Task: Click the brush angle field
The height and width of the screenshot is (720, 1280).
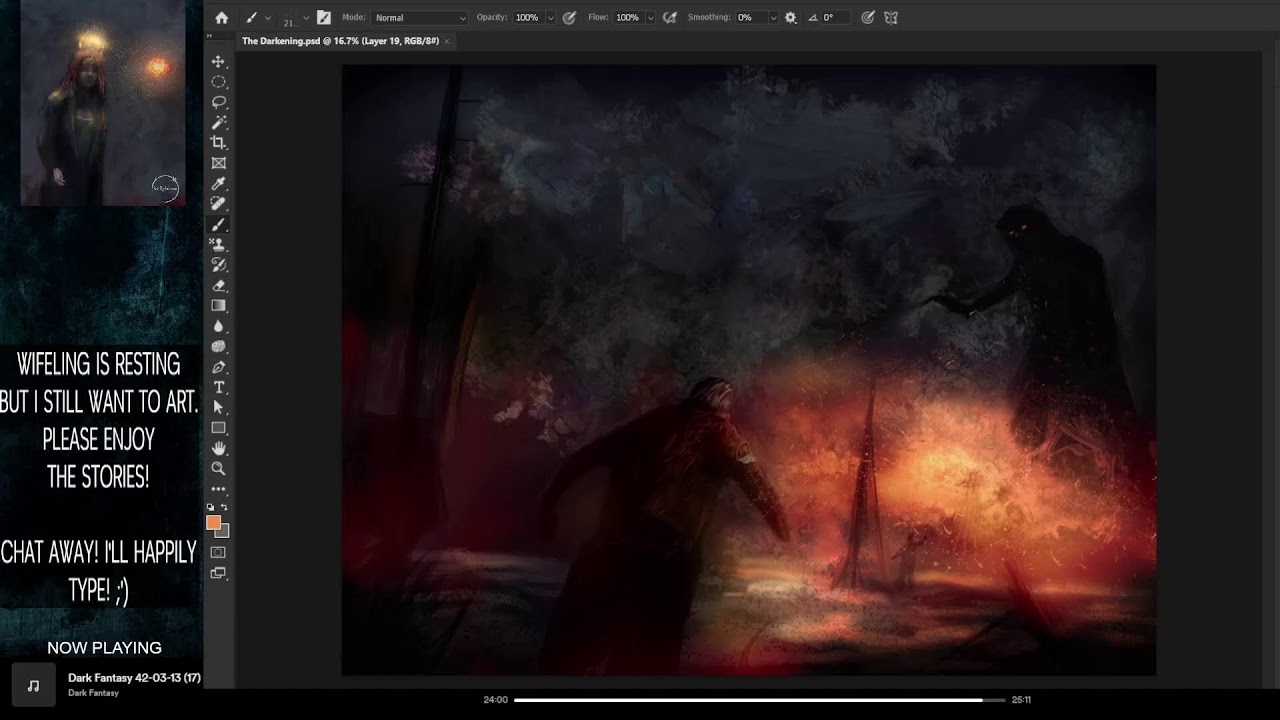Action: [x=837, y=18]
